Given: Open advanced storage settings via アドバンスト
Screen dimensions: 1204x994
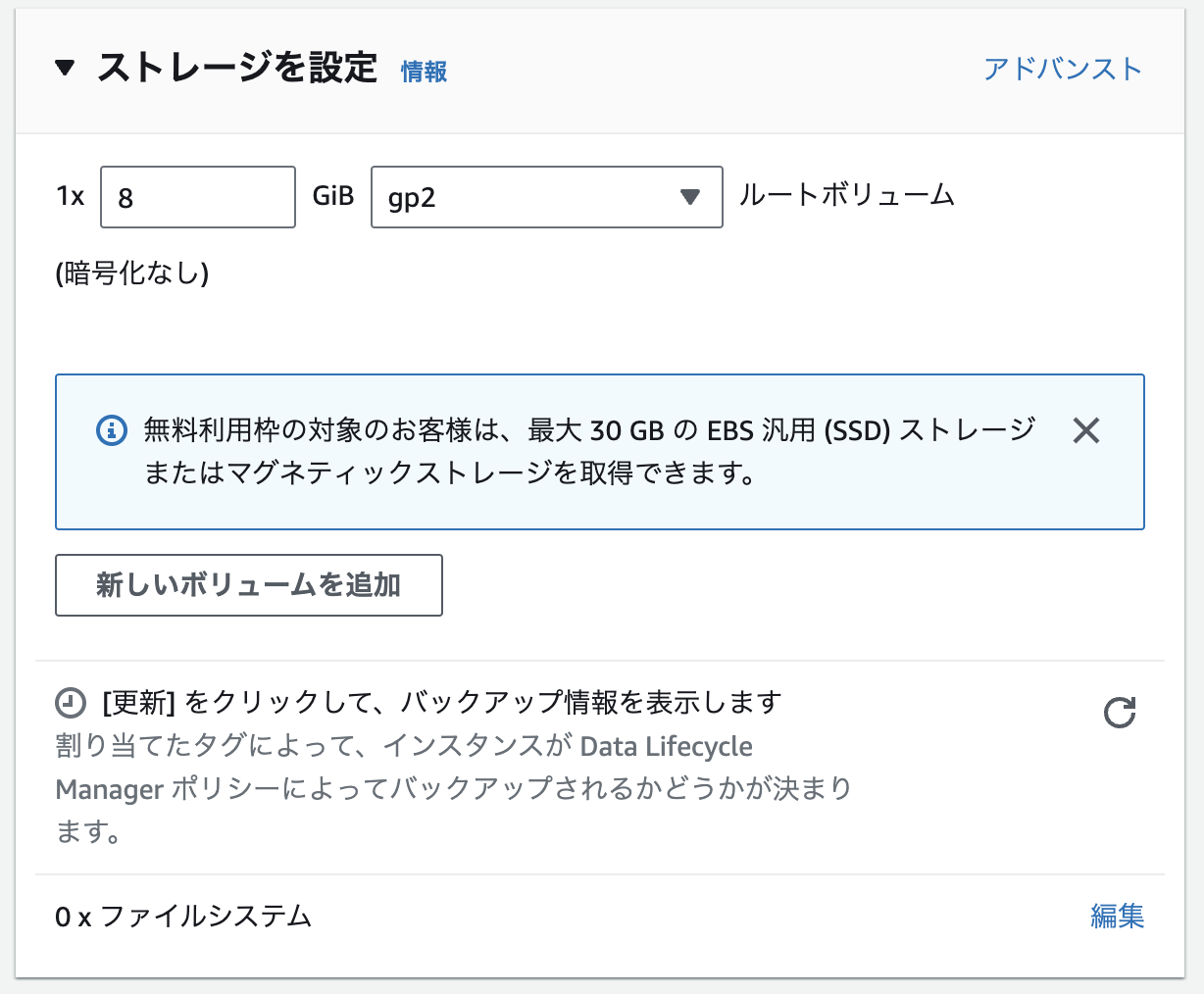Looking at the screenshot, I should pyautogui.click(x=1062, y=69).
